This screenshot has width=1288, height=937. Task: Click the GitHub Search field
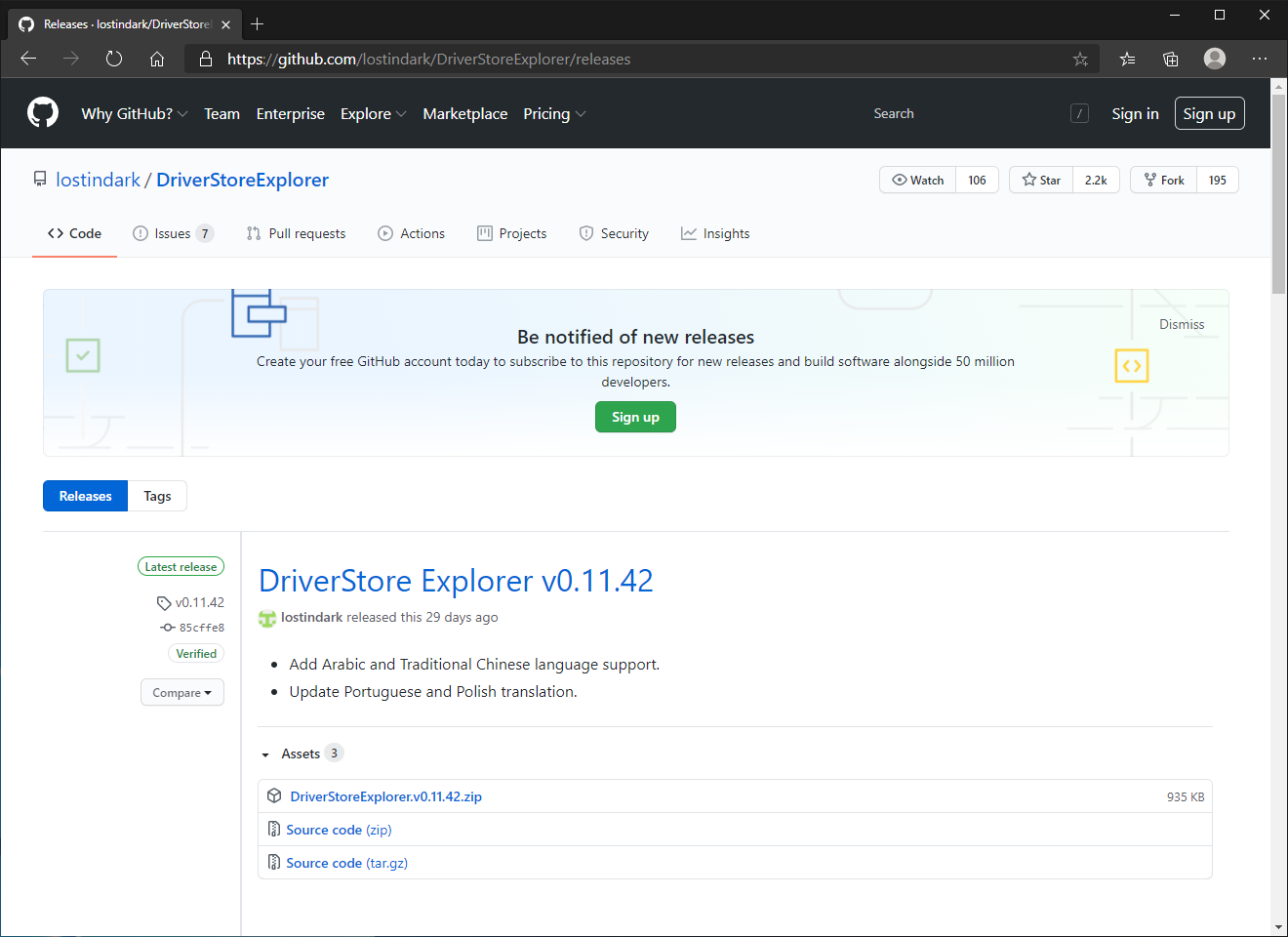point(966,113)
